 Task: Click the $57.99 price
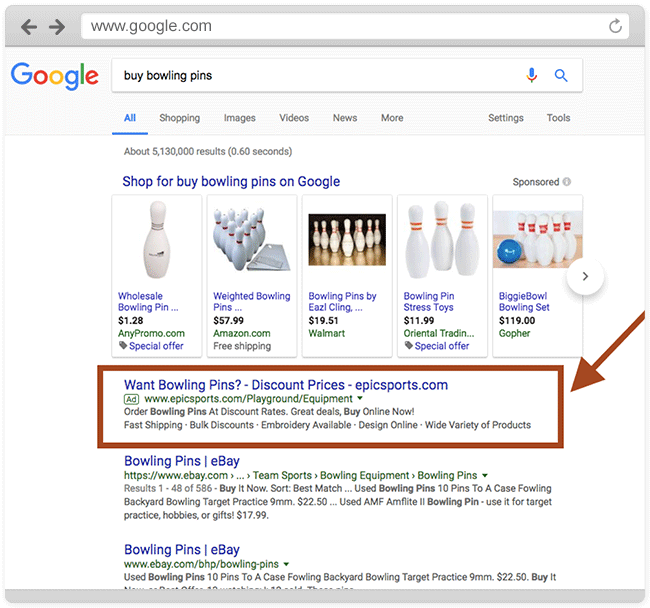(x=228, y=321)
